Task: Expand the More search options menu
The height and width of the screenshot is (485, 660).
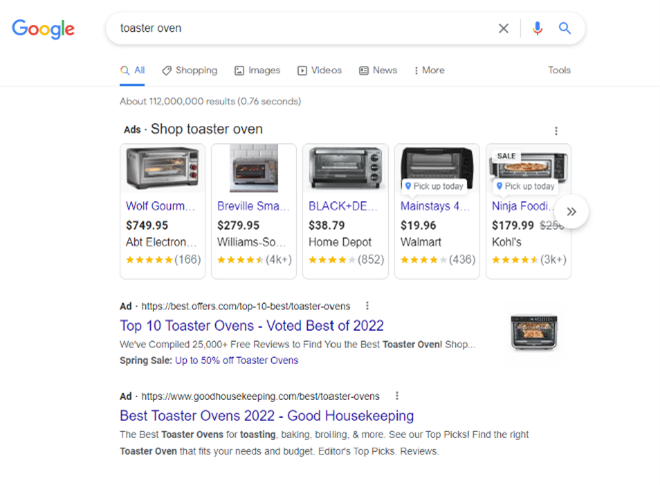Action: pos(429,70)
